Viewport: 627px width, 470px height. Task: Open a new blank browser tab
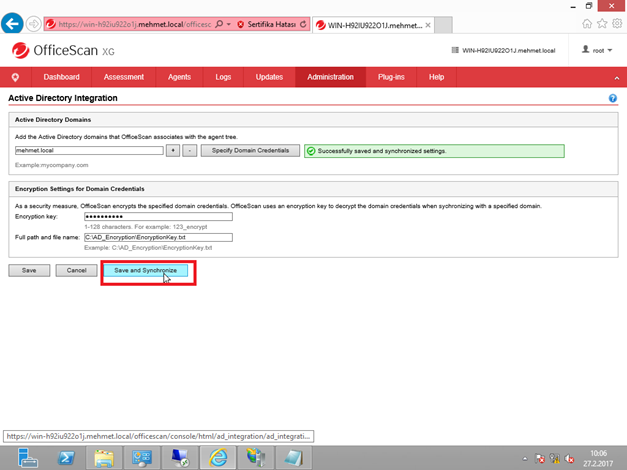point(443,25)
